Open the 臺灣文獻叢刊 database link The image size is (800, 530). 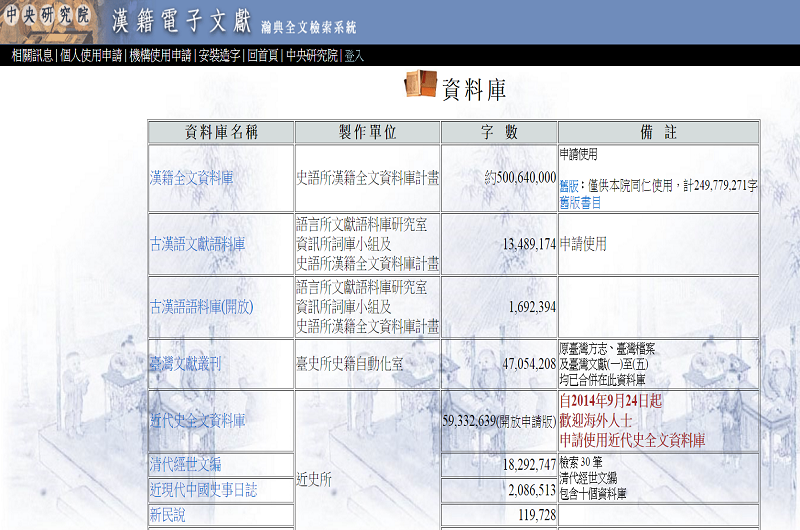[185, 364]
